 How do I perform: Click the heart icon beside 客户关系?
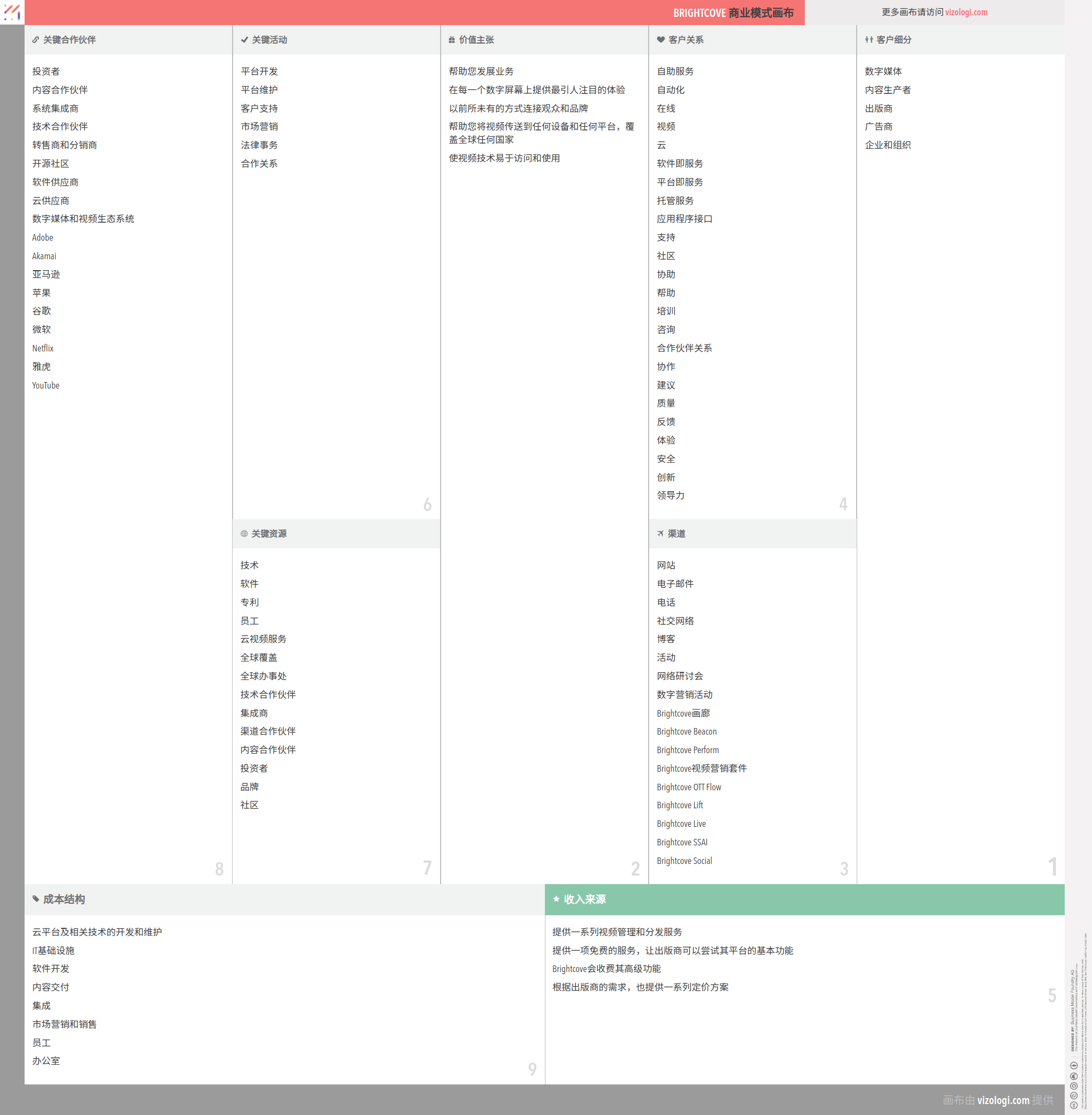coord(661,39)
